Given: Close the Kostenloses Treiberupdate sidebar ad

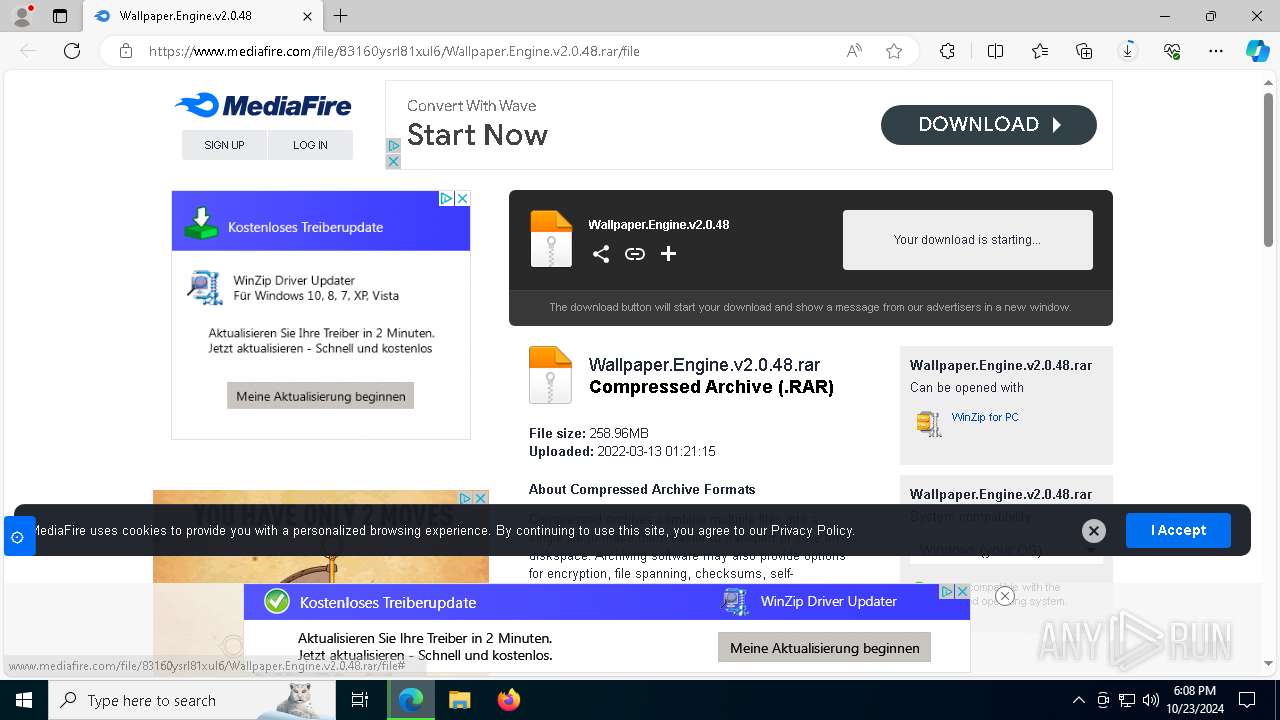Looking at the screenshot, I should [x=462, y=198].
